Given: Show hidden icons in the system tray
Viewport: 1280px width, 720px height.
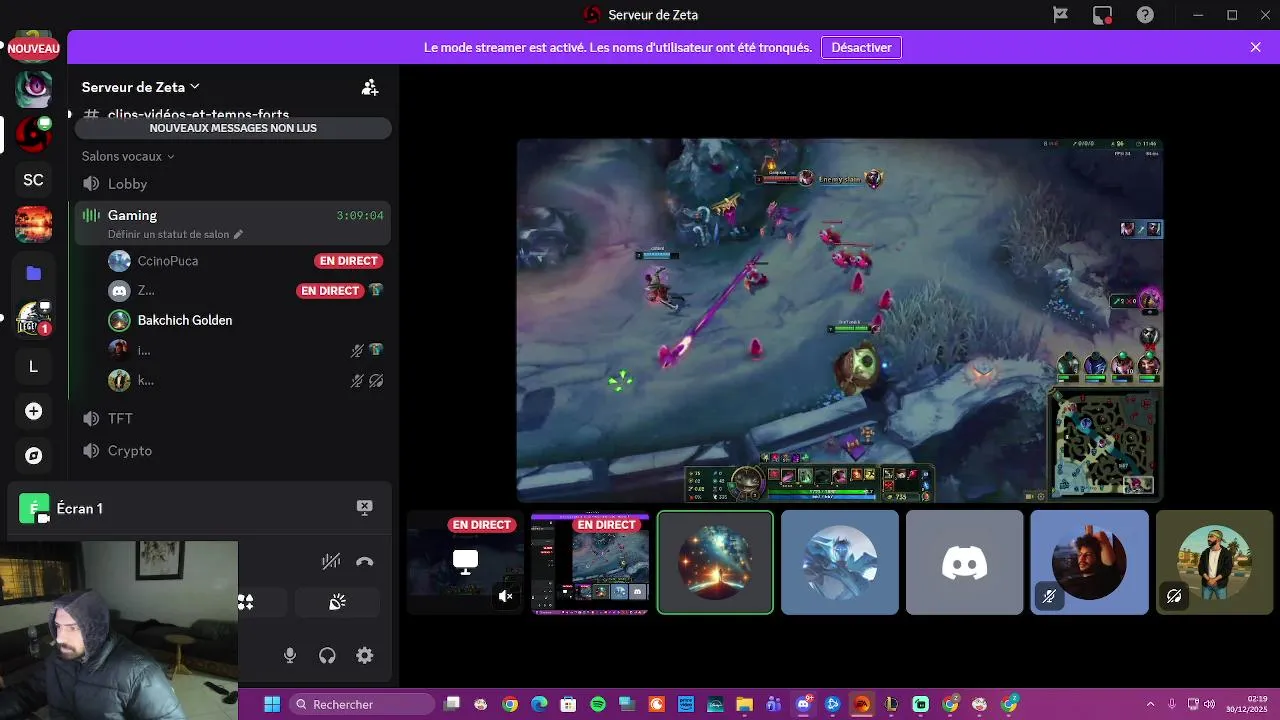Looking at the screenshot, I should 1150,704.
